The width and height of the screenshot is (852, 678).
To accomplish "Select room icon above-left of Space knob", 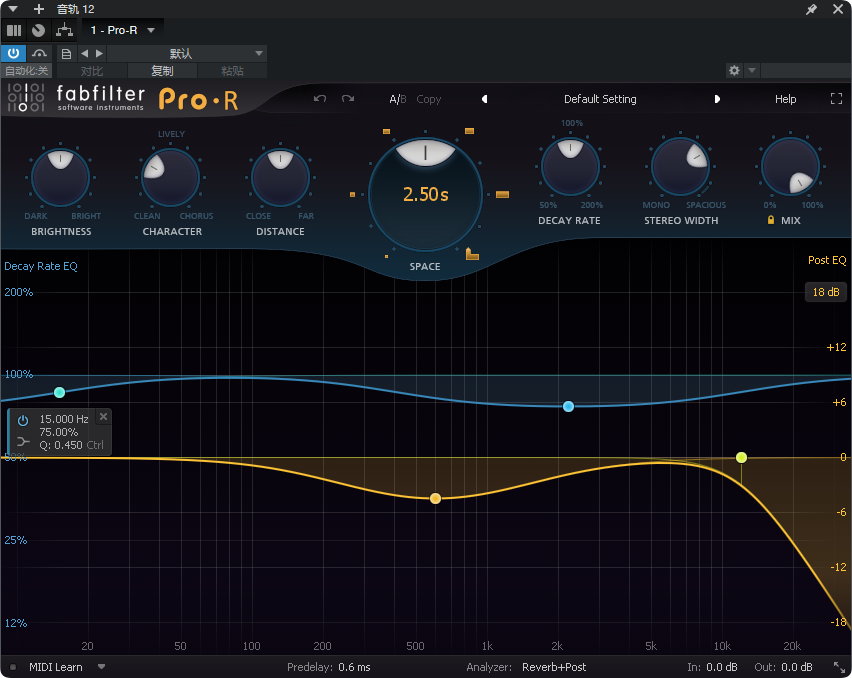I will coord(386,131).
